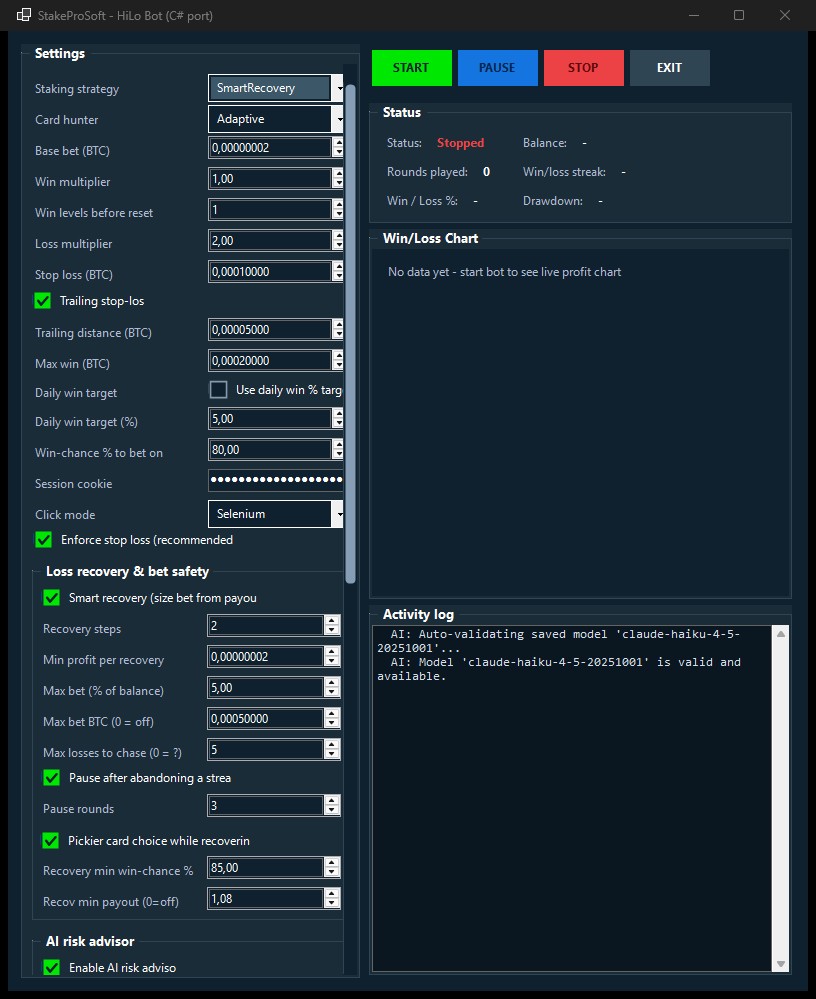Image resolution: width=816 pixels, height=999 pixels.
Task: Click the Recov min payout field
Action: (266, 899)
